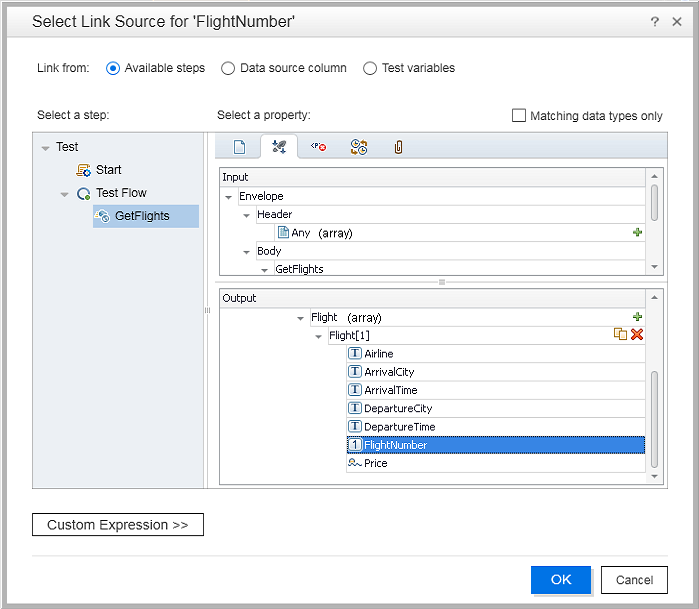Select the GetFlights step
699x609 pixels.
pyautogui.click(x=142, y=216)
